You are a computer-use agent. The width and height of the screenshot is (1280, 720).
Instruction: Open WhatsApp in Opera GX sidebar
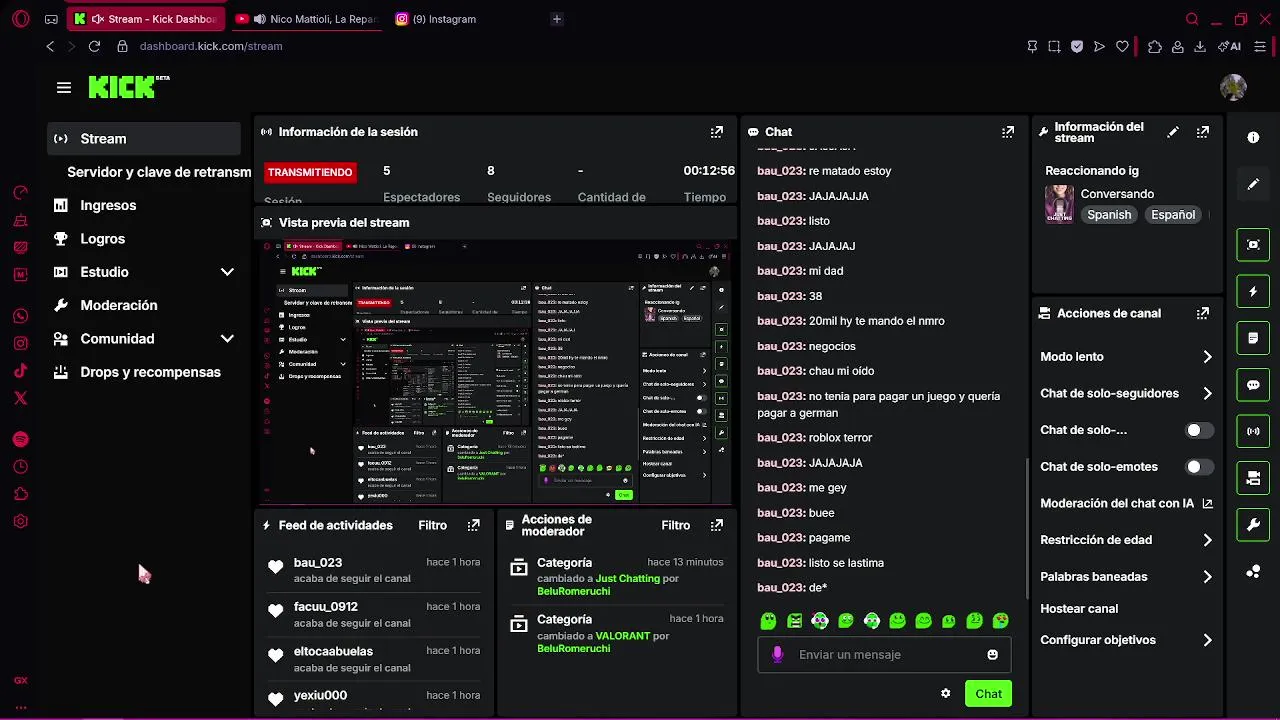(20, 317)
